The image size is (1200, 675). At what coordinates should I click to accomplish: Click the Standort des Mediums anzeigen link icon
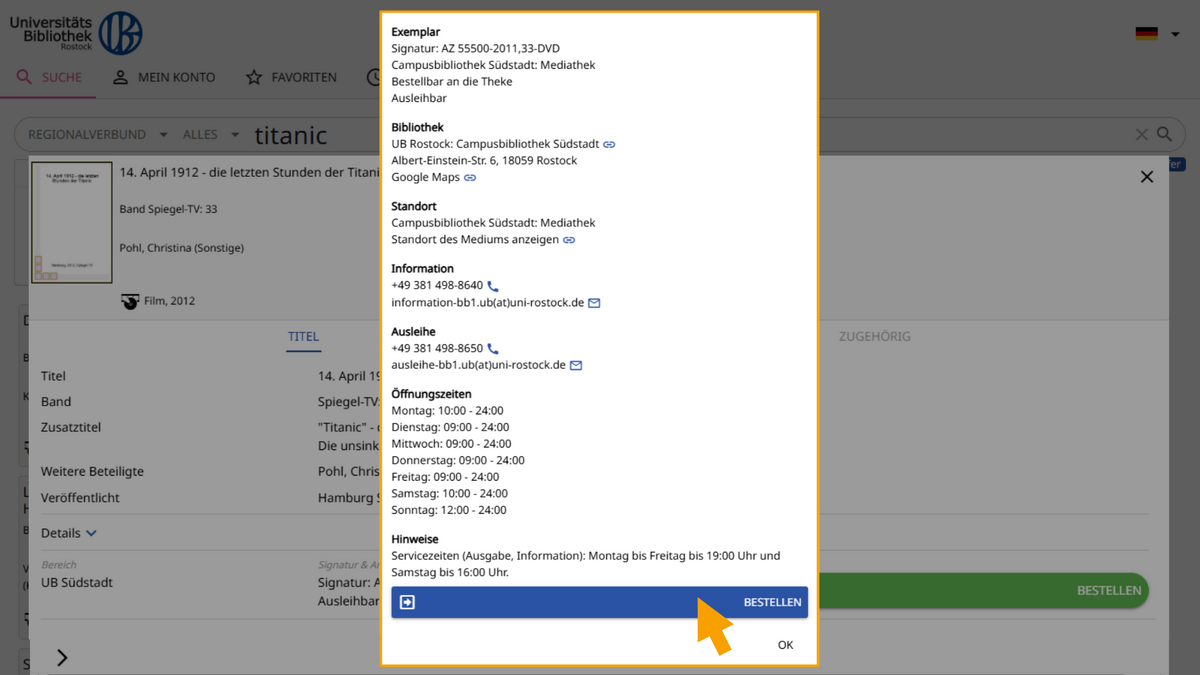[569, 240]
